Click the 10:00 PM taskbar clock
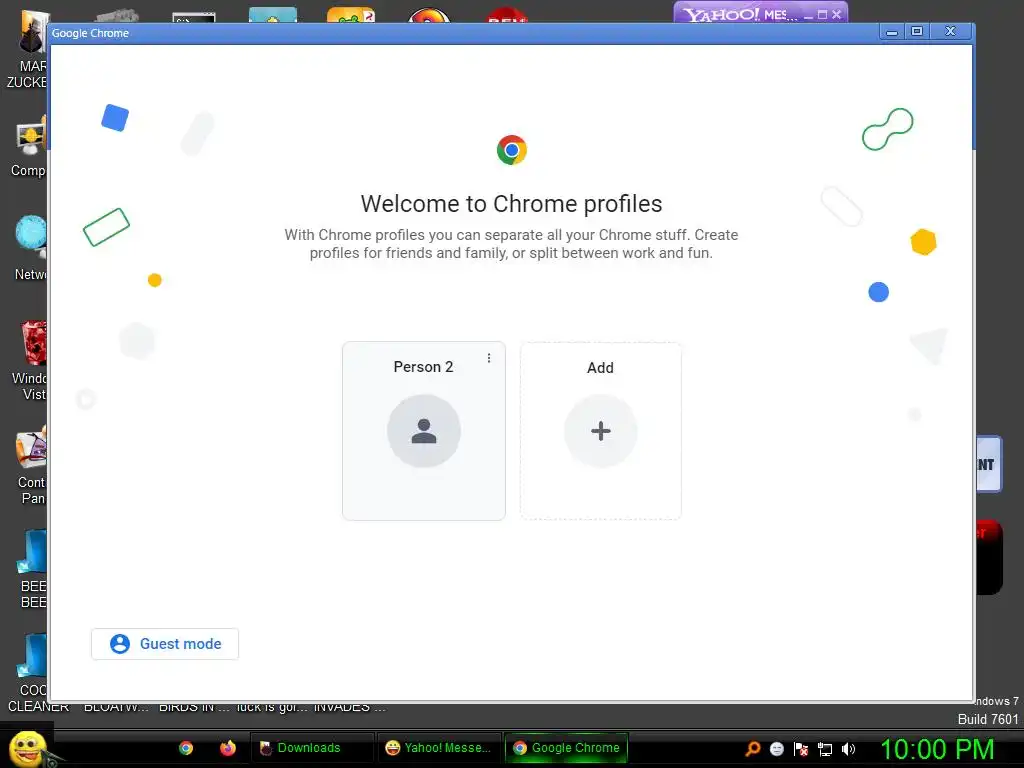The width and height of the screenshot is (1024, 768). pos(937,749)
